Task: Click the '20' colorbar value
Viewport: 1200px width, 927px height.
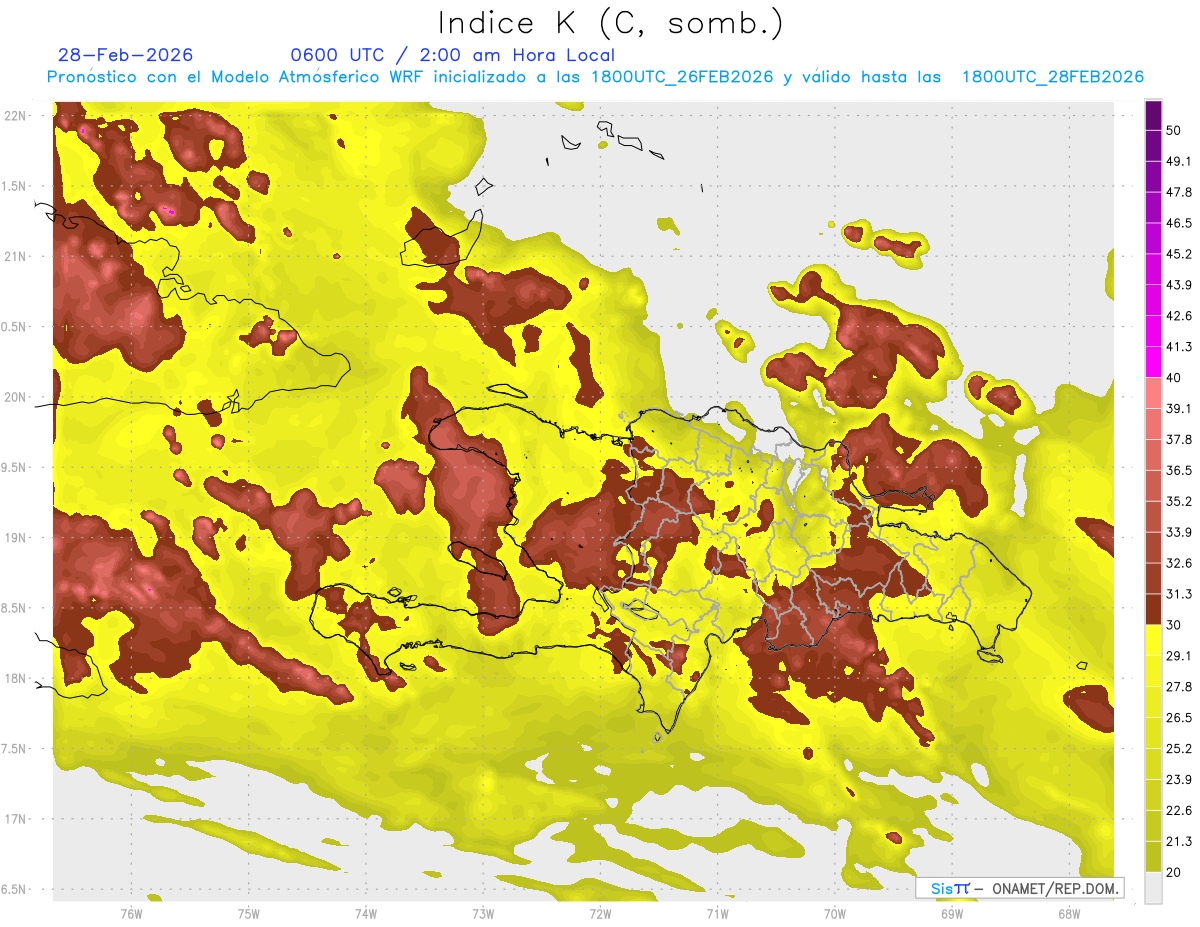Action: (1174, 873)
